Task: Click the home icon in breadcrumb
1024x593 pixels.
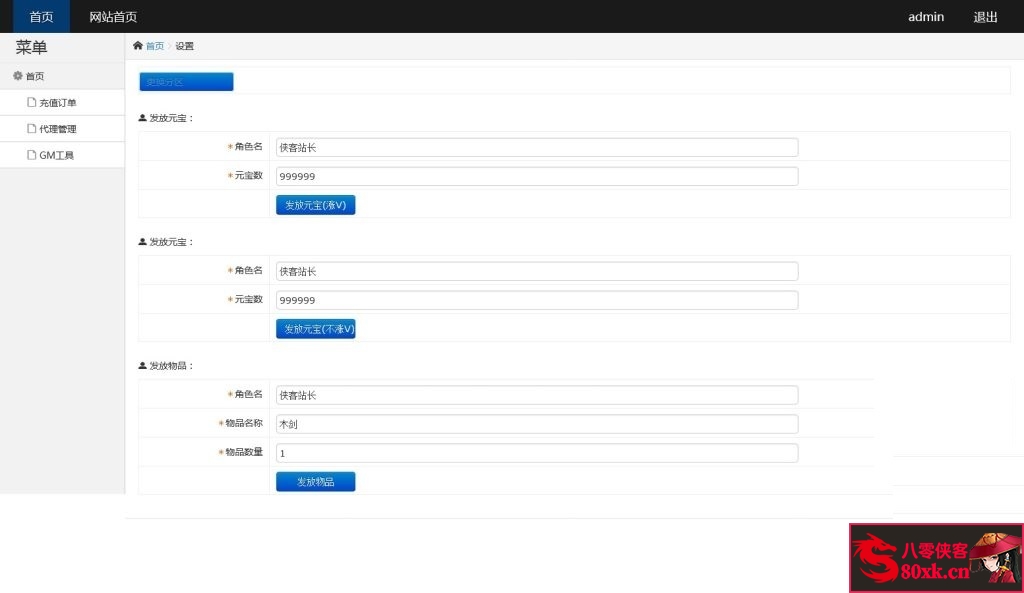Action: pos(138,46)
